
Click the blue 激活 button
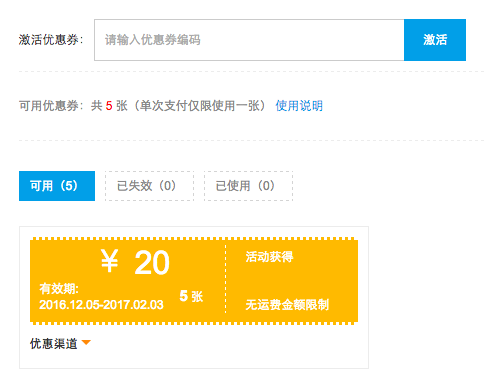[435, 40]
